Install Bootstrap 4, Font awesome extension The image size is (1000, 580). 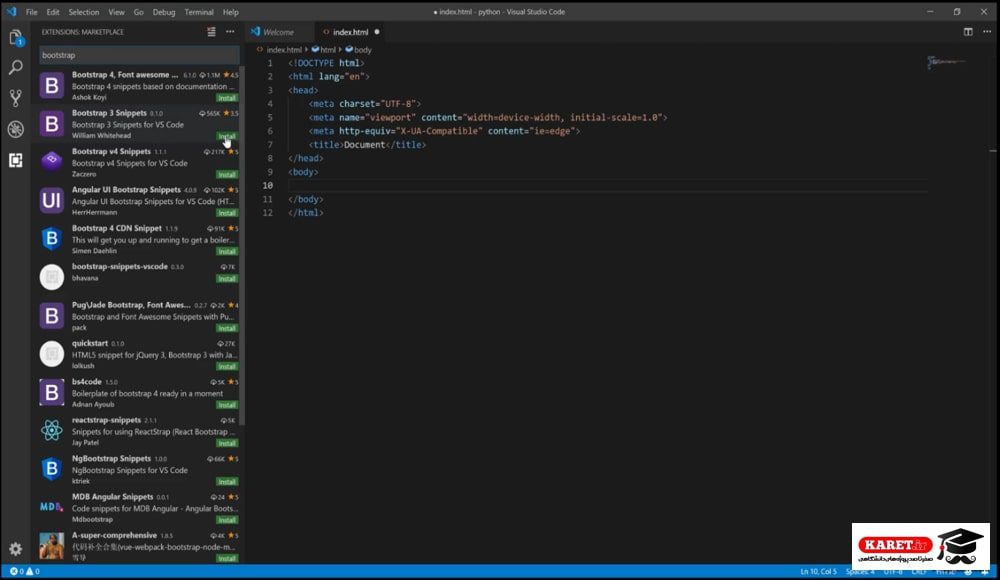point(227,98)
